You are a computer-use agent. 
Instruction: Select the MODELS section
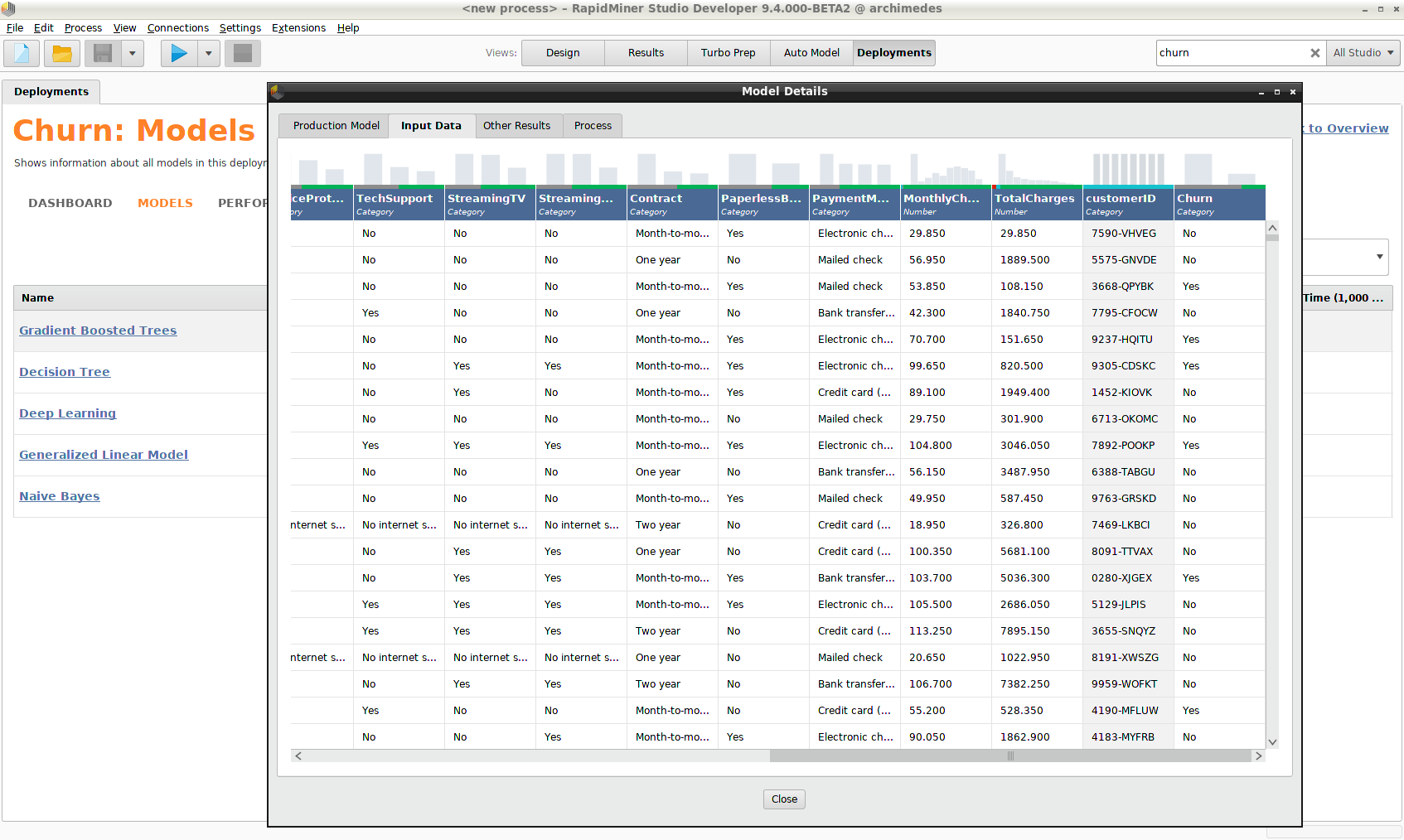pos(165,203)
